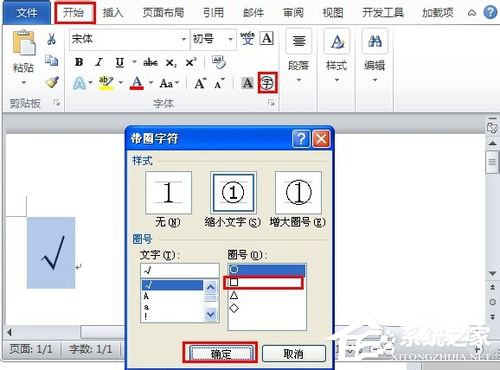Close the Enclose Characters dialog
Image resolution: width=500 pixels, height=370 pixels.
321,138
